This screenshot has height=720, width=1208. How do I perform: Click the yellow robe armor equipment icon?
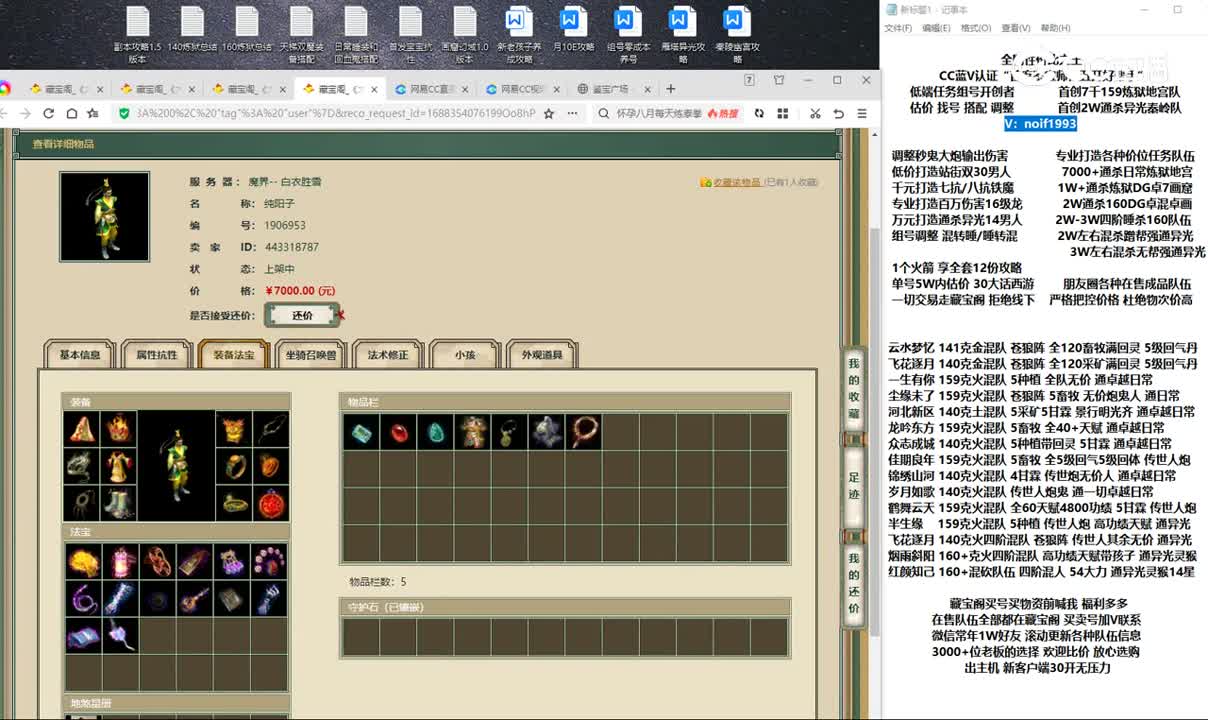(118, 467)
